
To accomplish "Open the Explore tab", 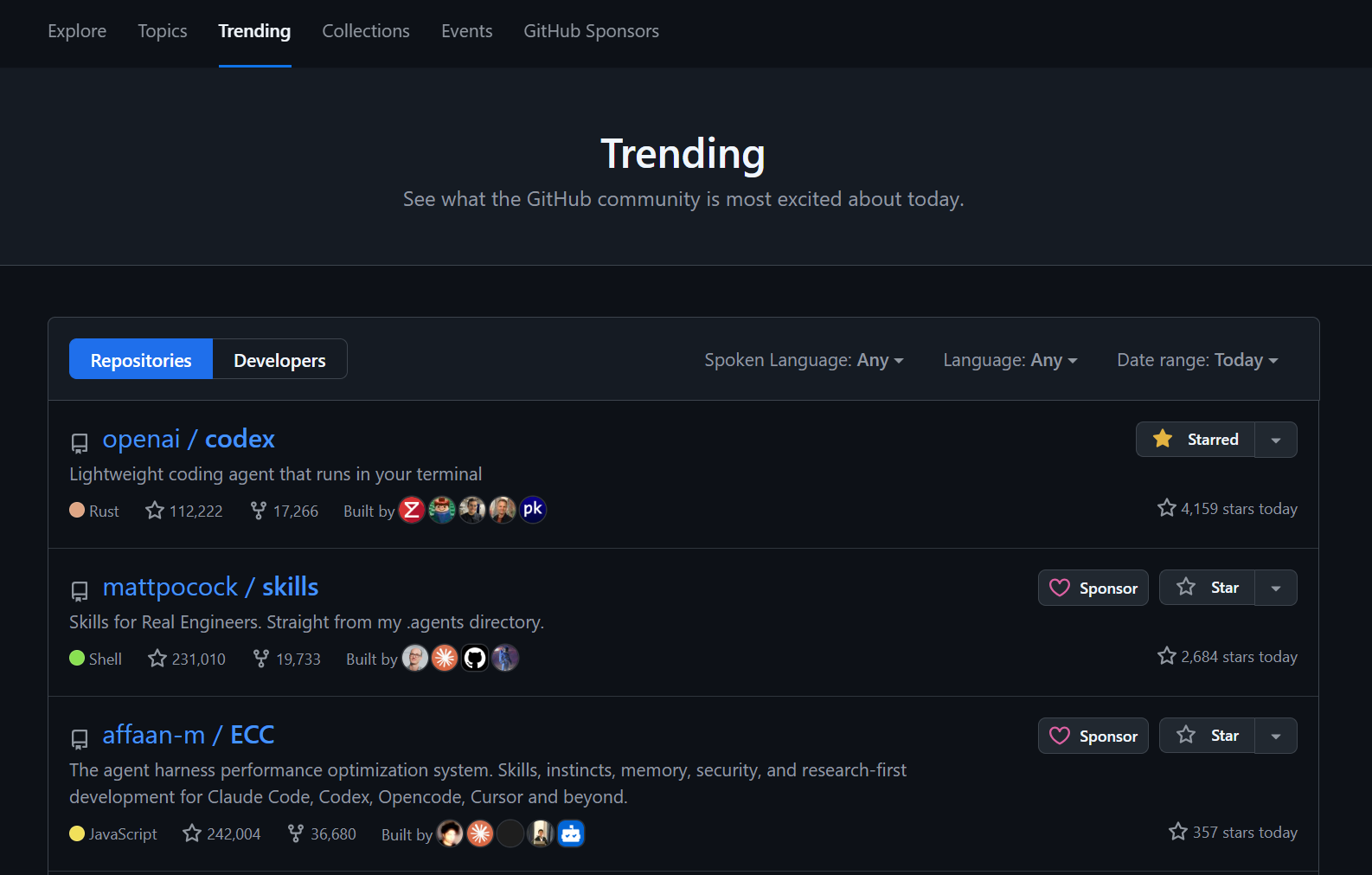I will coord(77,31).
